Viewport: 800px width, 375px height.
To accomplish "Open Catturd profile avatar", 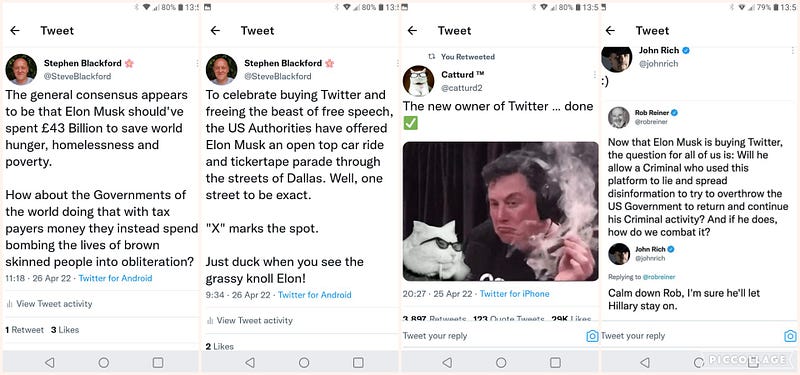I will coord(418,81).
